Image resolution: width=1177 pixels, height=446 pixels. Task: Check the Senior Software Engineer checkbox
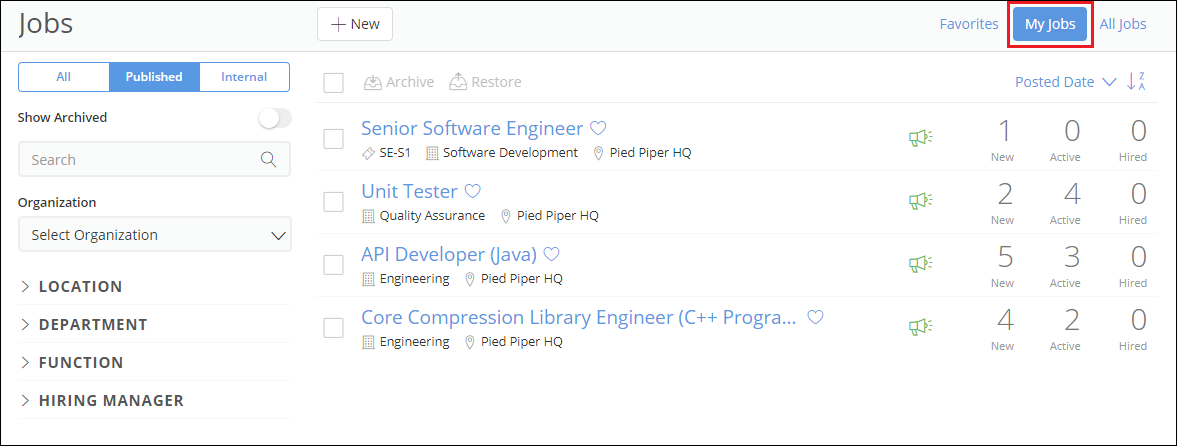[x=334, y=139]
